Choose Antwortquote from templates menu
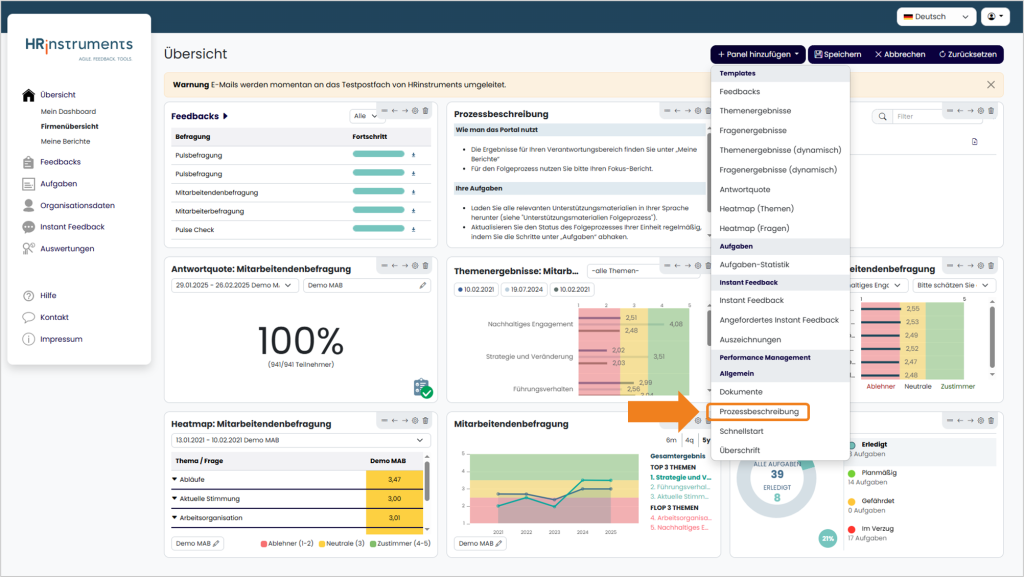Screen dimensions: 1024x577 point(744,189)
